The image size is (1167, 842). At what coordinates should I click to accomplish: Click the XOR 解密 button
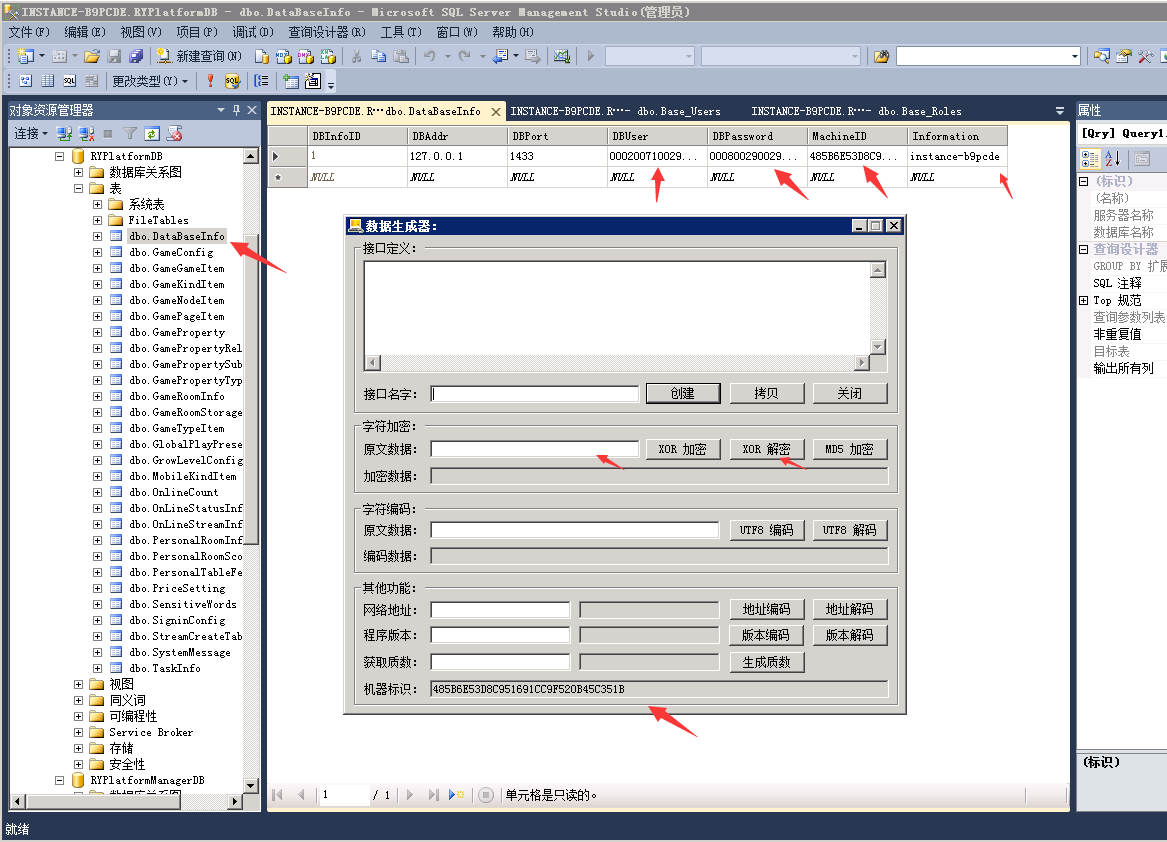point(767,450)
